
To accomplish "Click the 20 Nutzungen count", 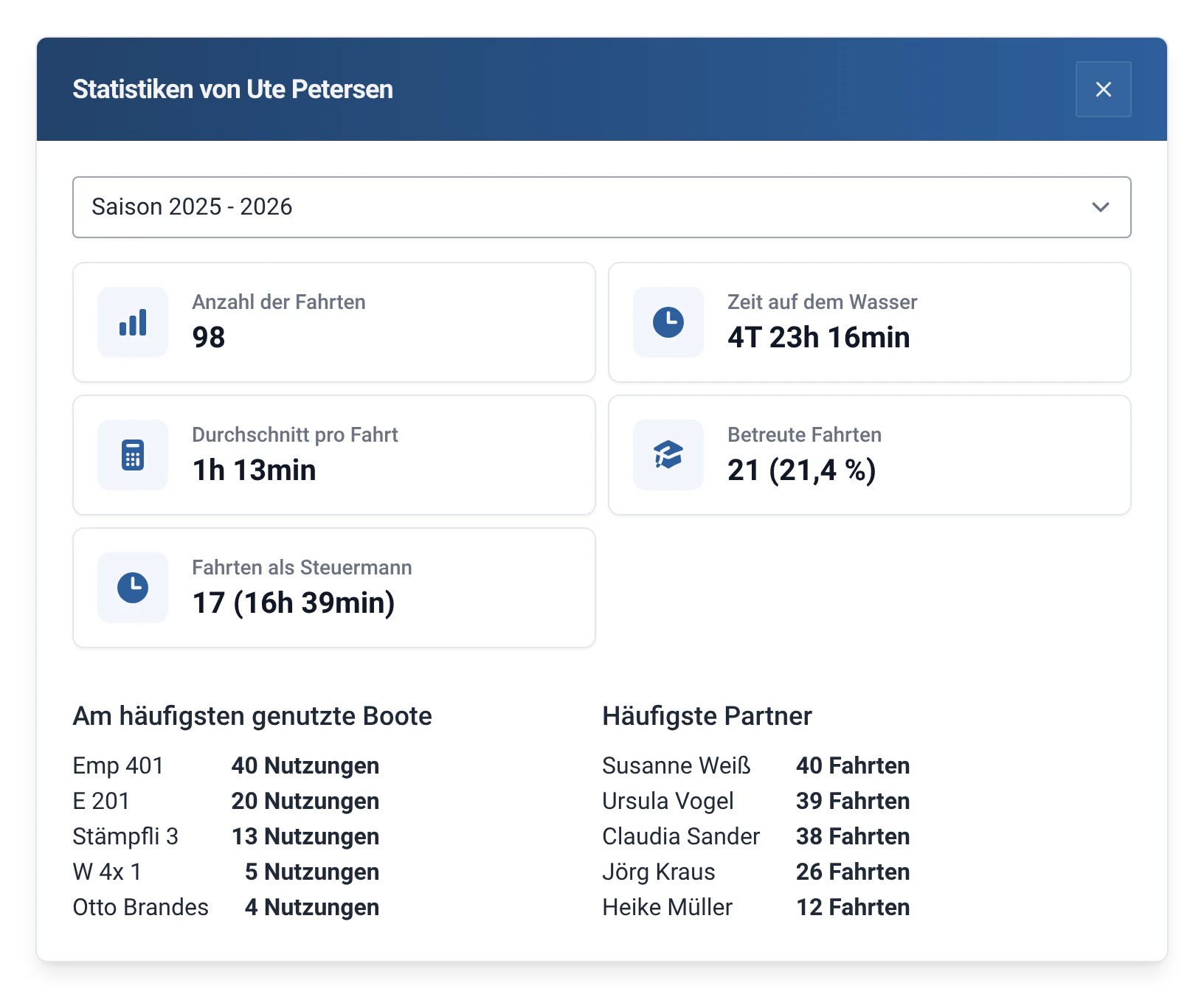I will 305,801.
